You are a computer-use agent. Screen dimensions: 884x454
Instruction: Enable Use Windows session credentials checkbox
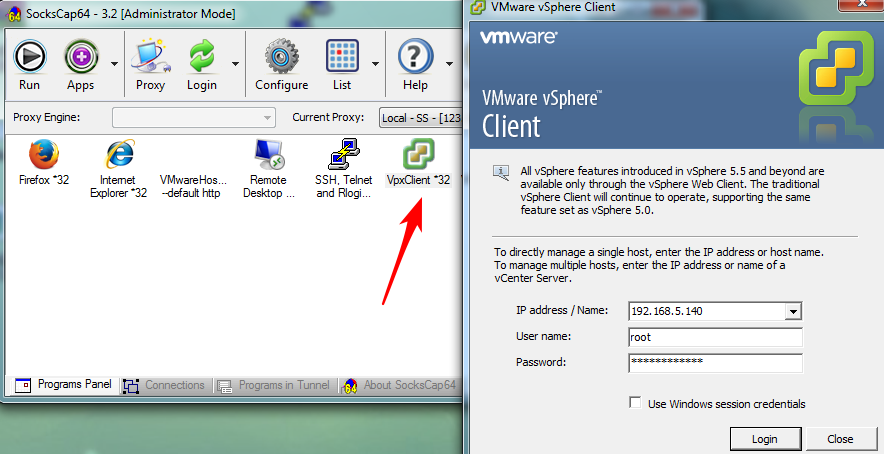[635, 403]
